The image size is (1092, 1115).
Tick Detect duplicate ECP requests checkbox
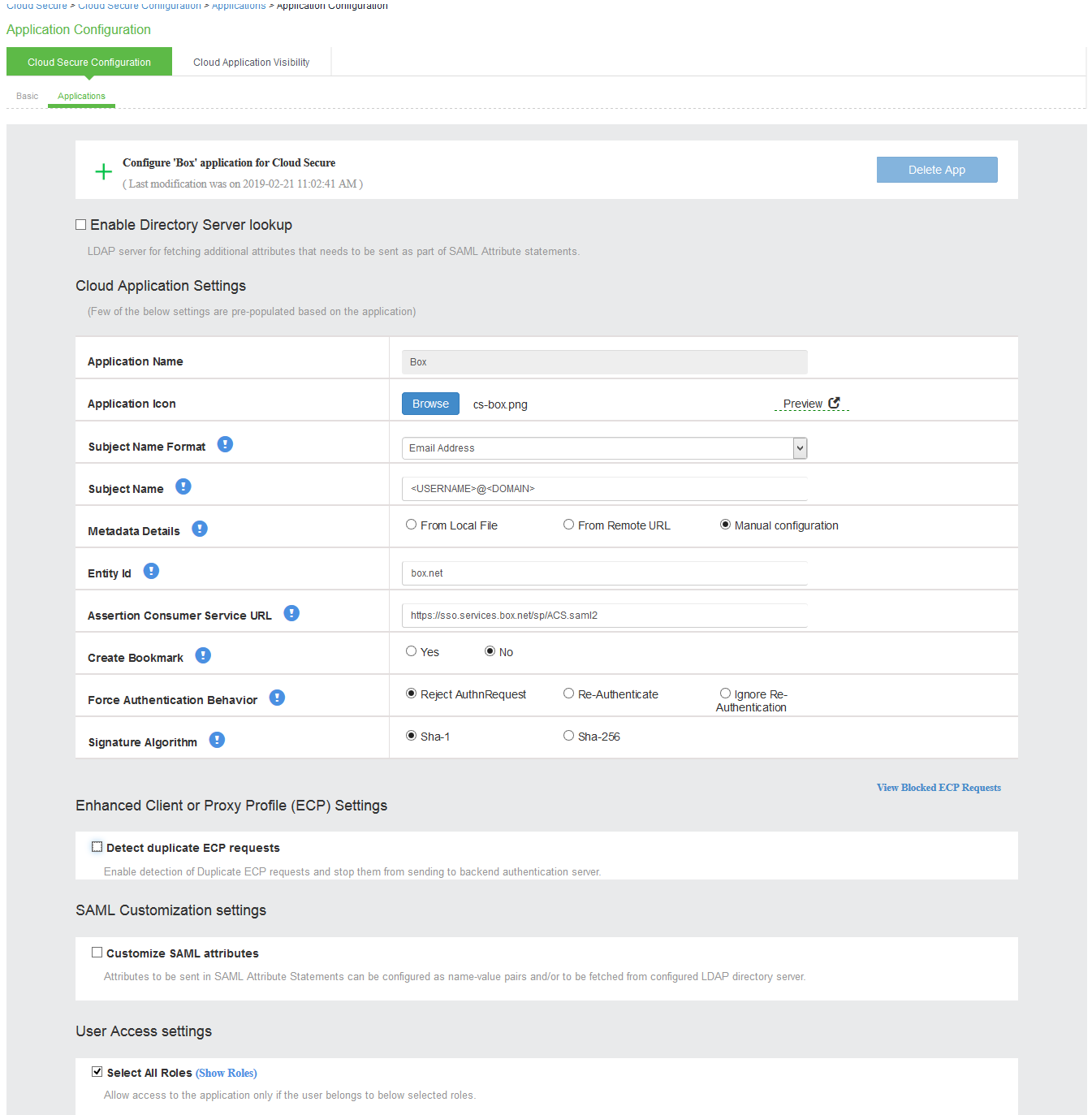coord(97,847)
